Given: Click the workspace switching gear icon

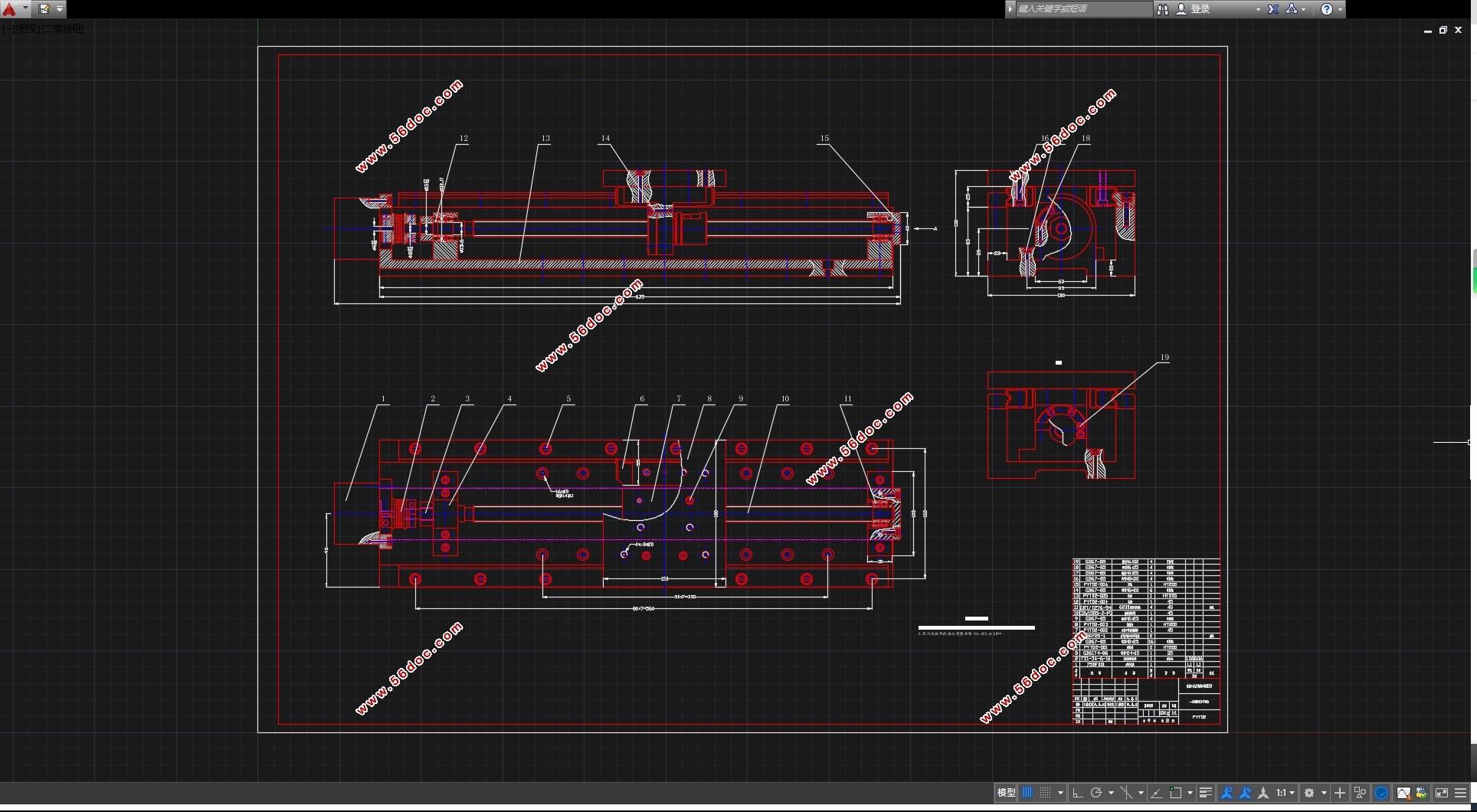Looking at the screenshot, I should tap(1309, 793).
